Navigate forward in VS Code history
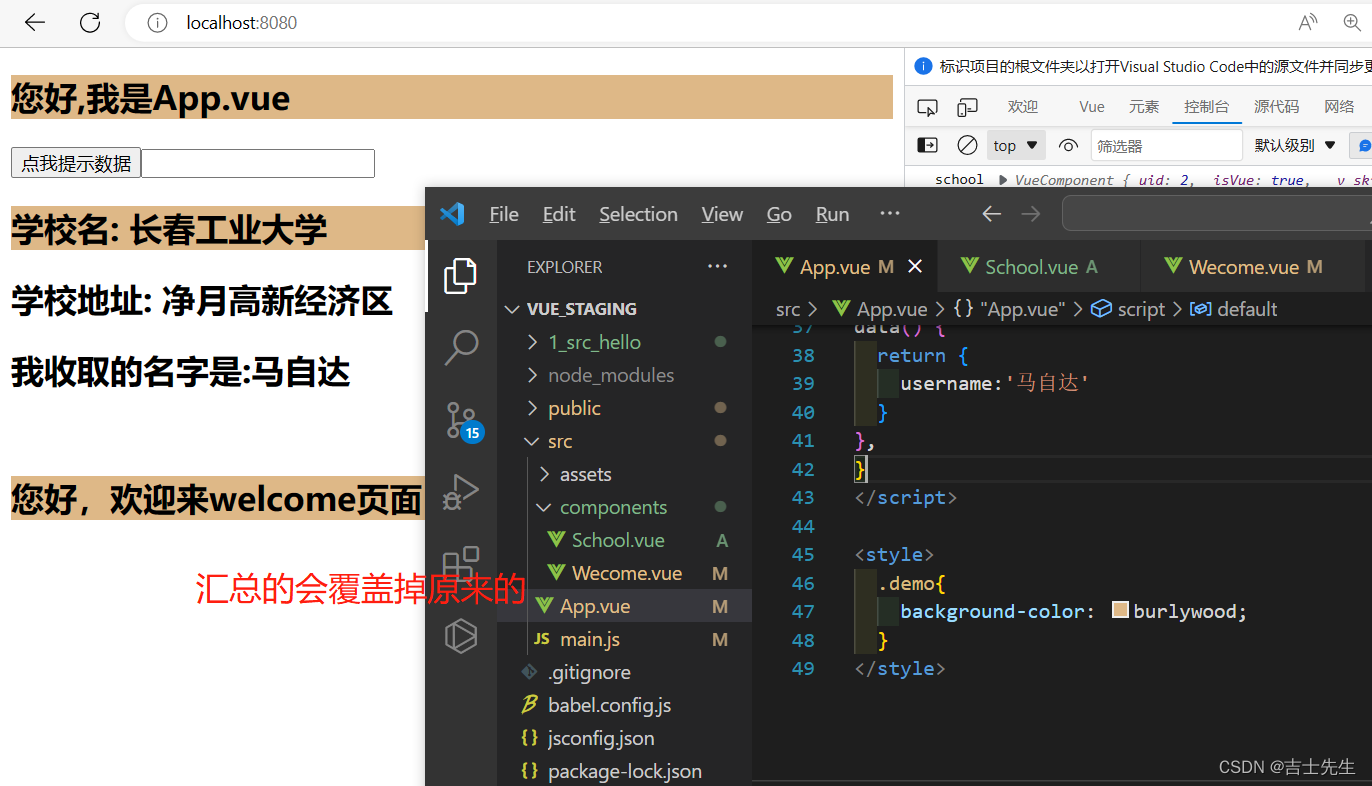Image resolution: width=1372 pixels, height=786 pixels. pos(1031,213)
